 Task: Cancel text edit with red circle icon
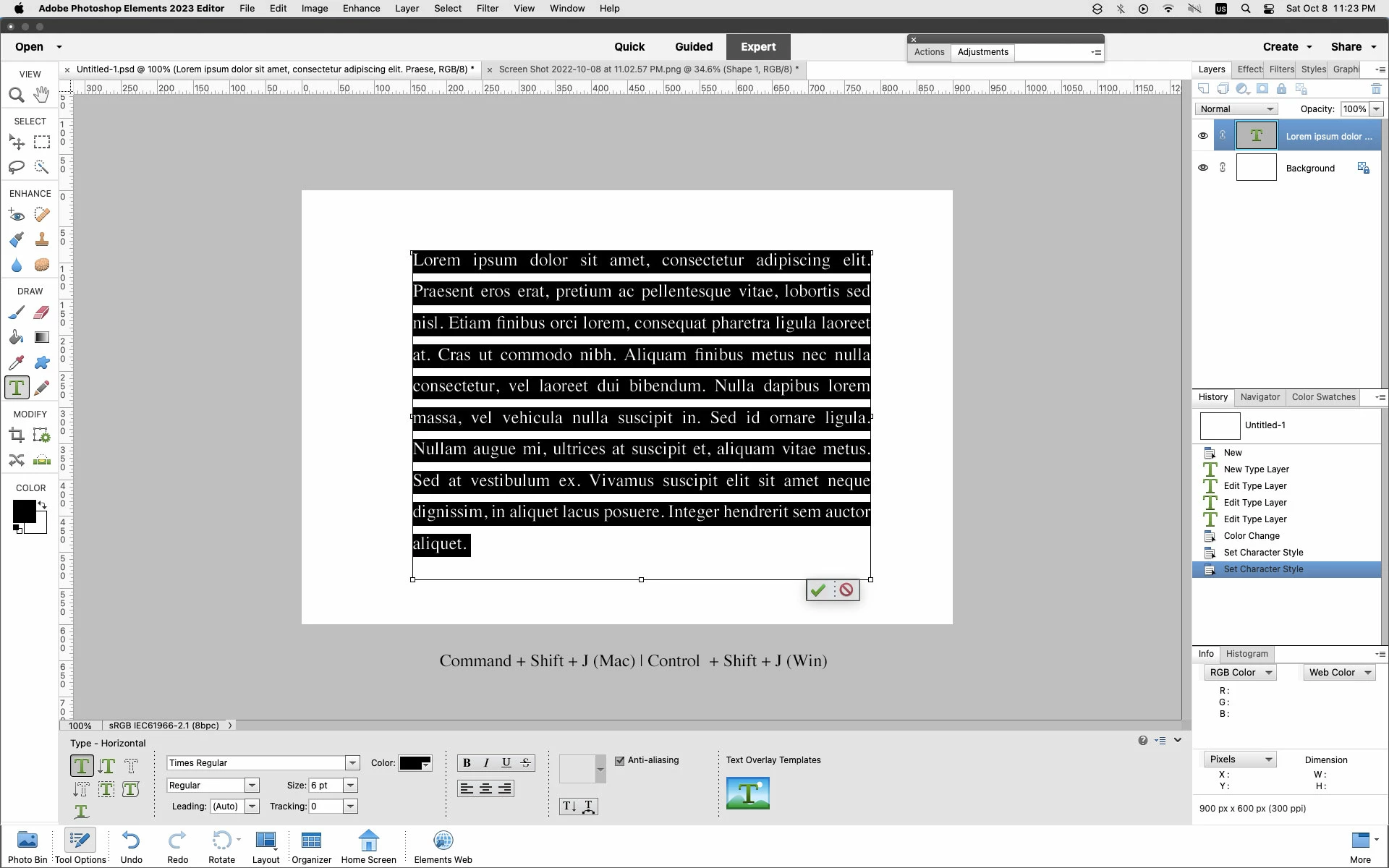(x=846, y=590)
